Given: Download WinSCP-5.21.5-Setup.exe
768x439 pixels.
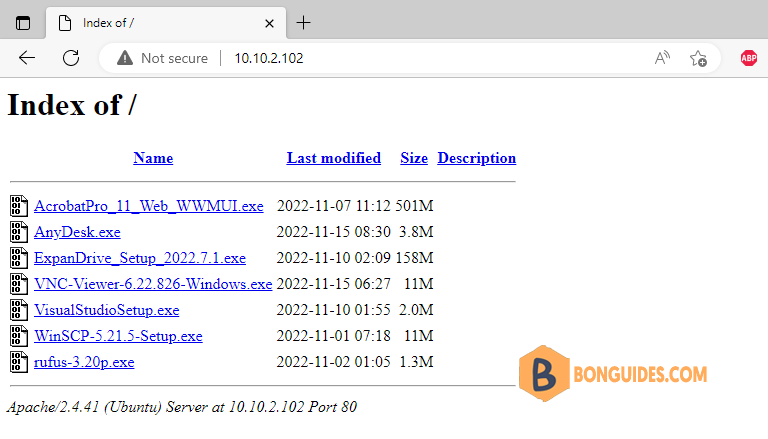Looking at the screenshot, I should [x=118, y=336].
